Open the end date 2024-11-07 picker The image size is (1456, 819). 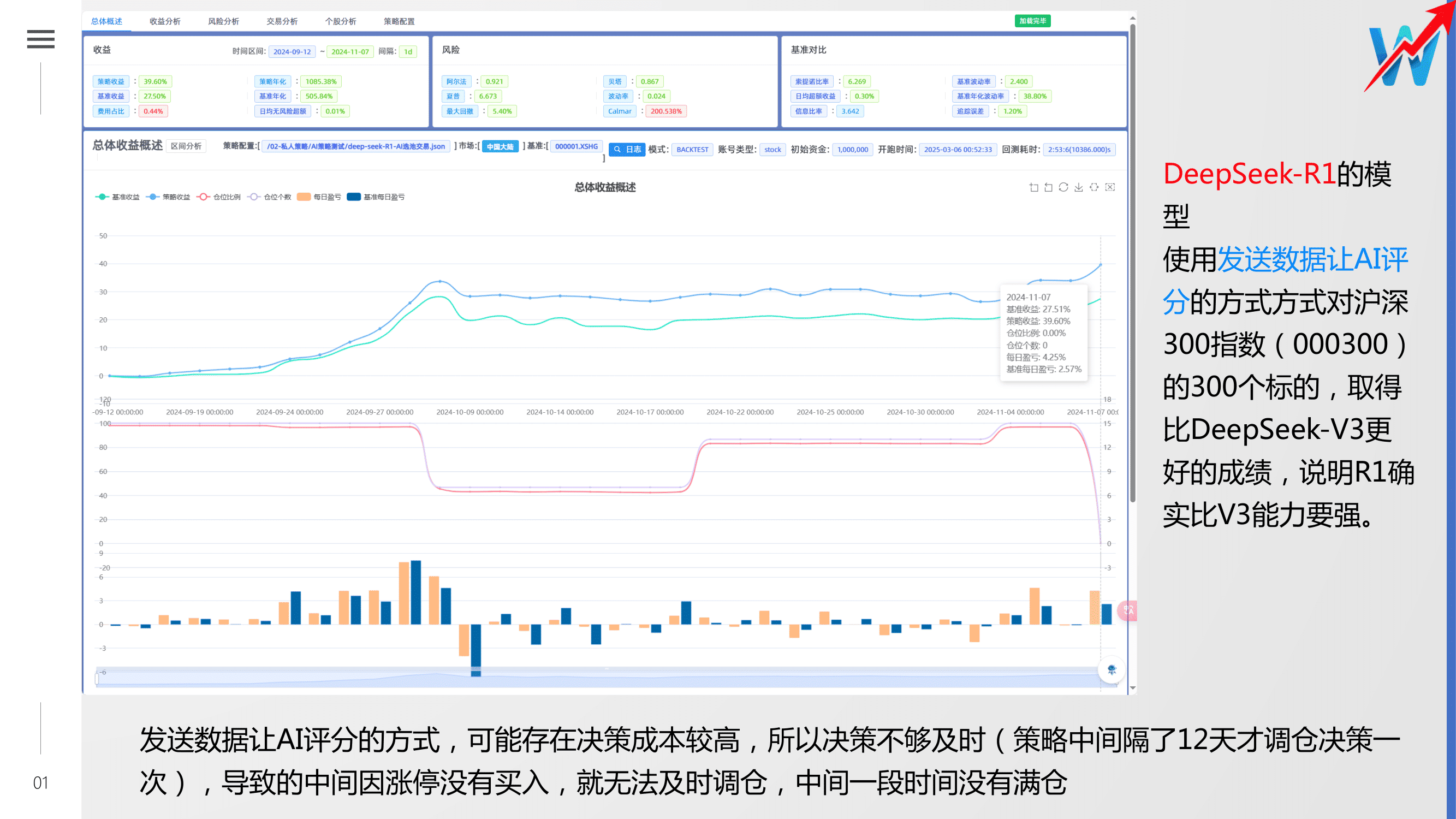click(x=350, y=51)
